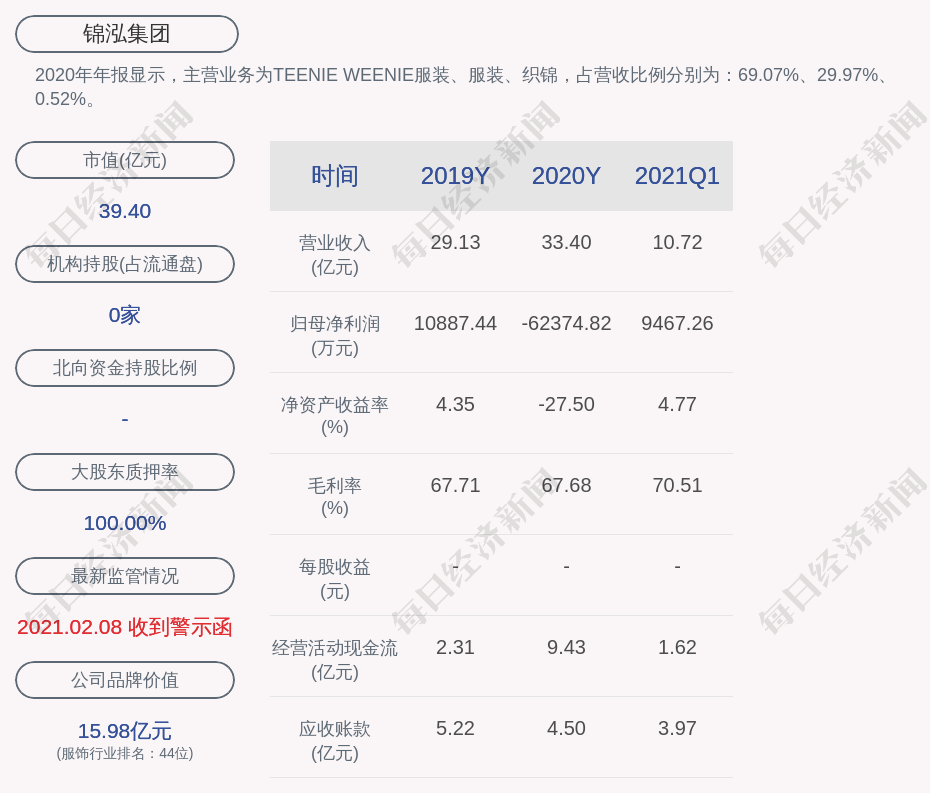Select the 最新监管情况 label pill

[x=125, y=576]
